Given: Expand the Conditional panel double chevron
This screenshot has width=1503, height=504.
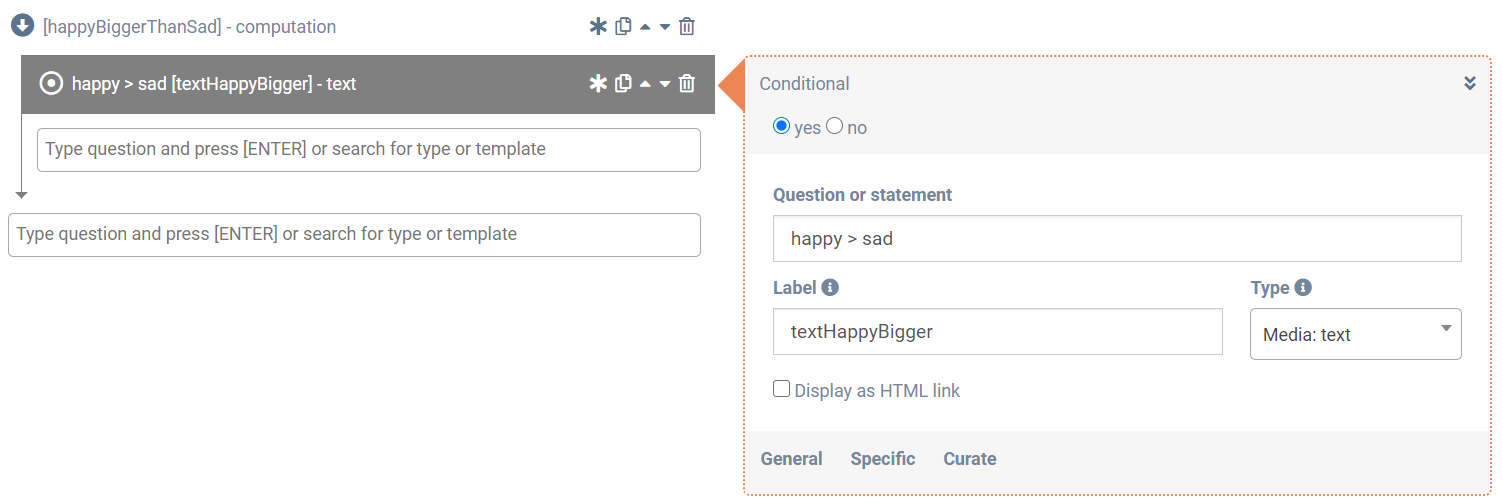Looking at the screenshot, I should [x=1469, y=84].
